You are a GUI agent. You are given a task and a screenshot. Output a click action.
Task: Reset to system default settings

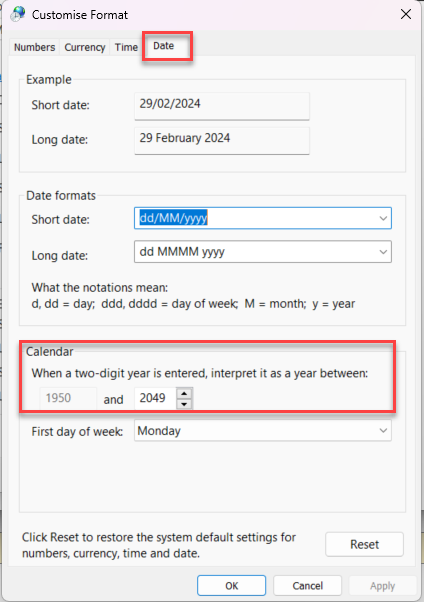click(x=364, y=544)
